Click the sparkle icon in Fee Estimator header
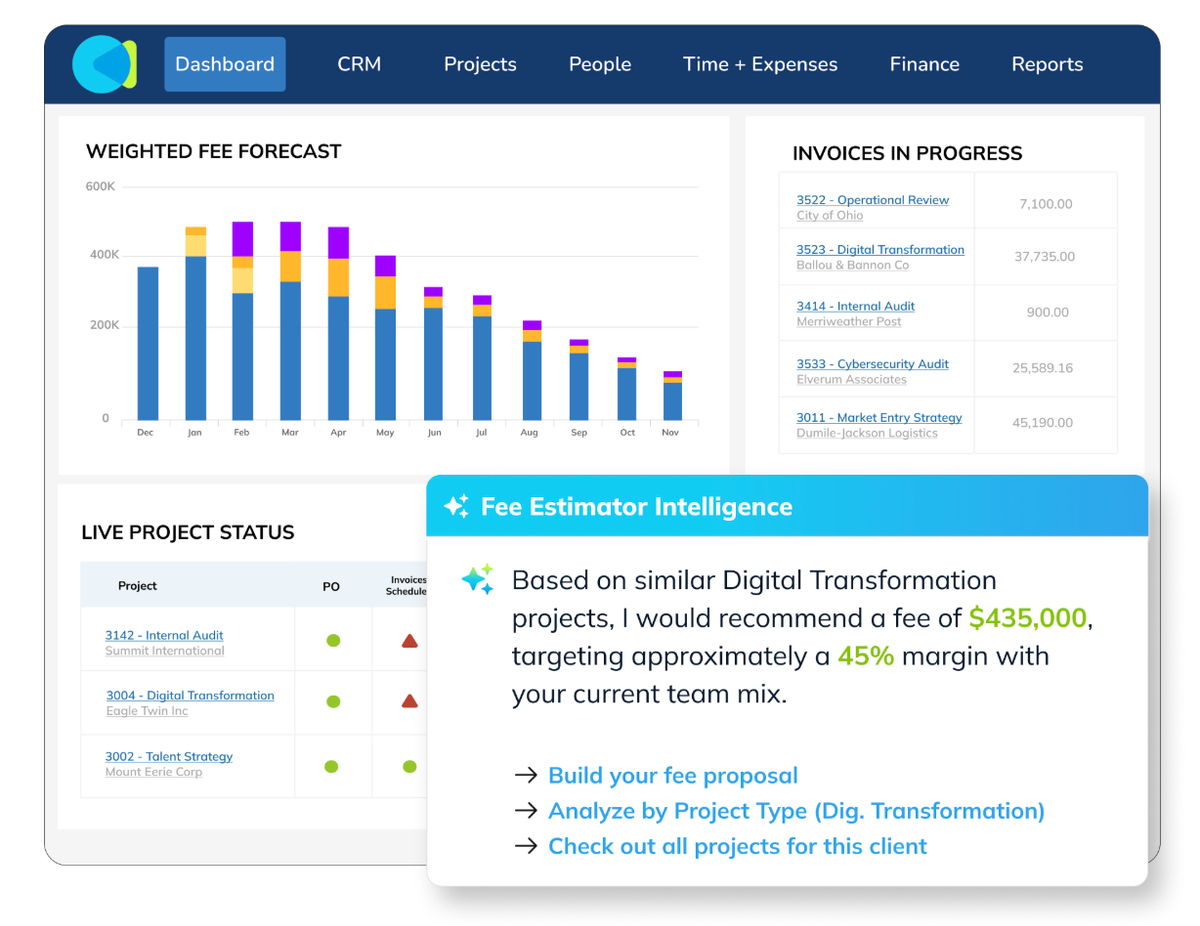Viewport: 1200px width, 926px height. 456,507
